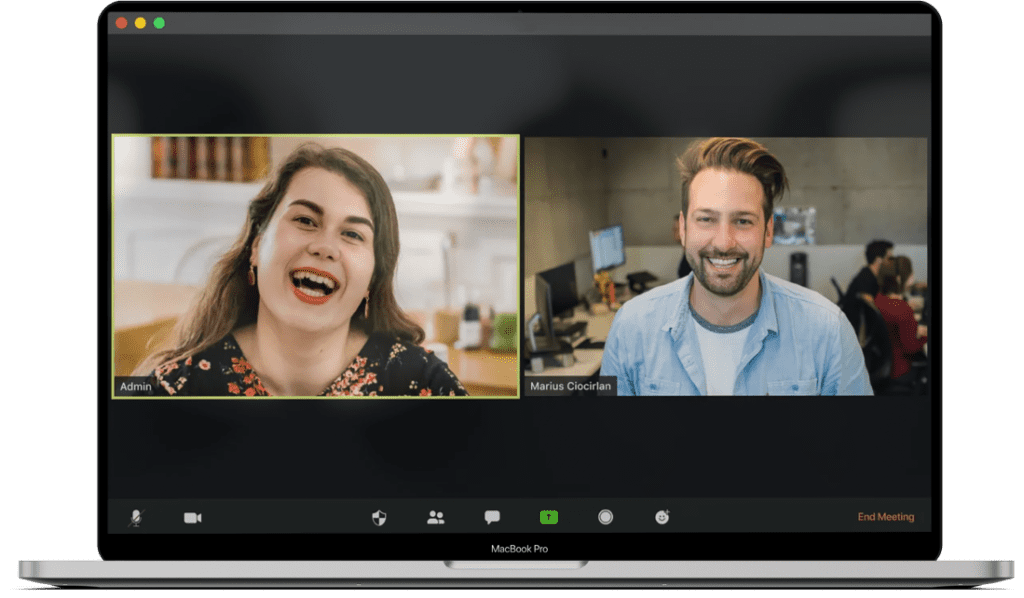Select the Admin video tile
Image resolution: width=1024 pixels, height=598 pixels.
[x=316, y=266]
